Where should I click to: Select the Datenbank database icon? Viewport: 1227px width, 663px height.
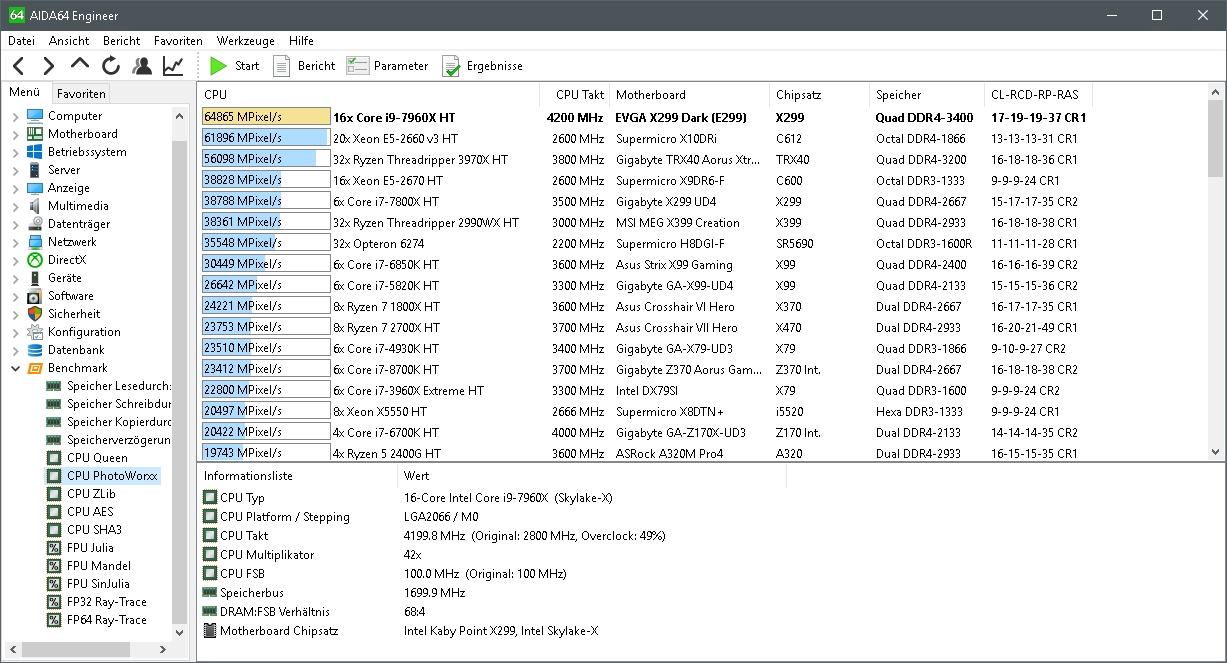[x=35, y=350]
